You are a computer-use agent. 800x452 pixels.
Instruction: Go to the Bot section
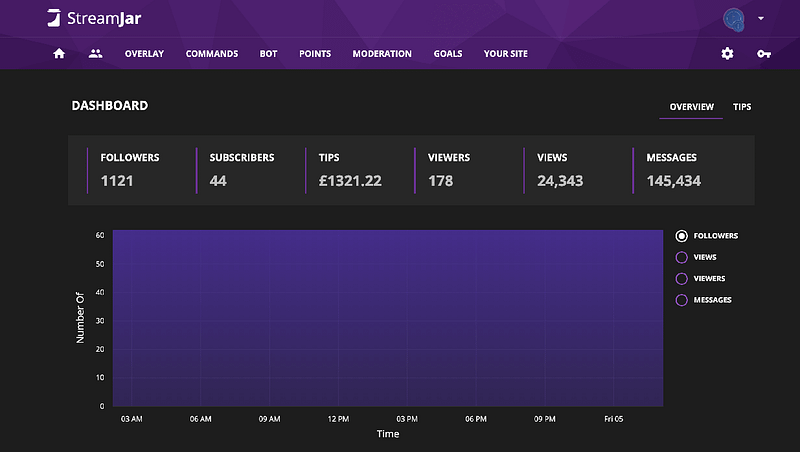[268, 54]
